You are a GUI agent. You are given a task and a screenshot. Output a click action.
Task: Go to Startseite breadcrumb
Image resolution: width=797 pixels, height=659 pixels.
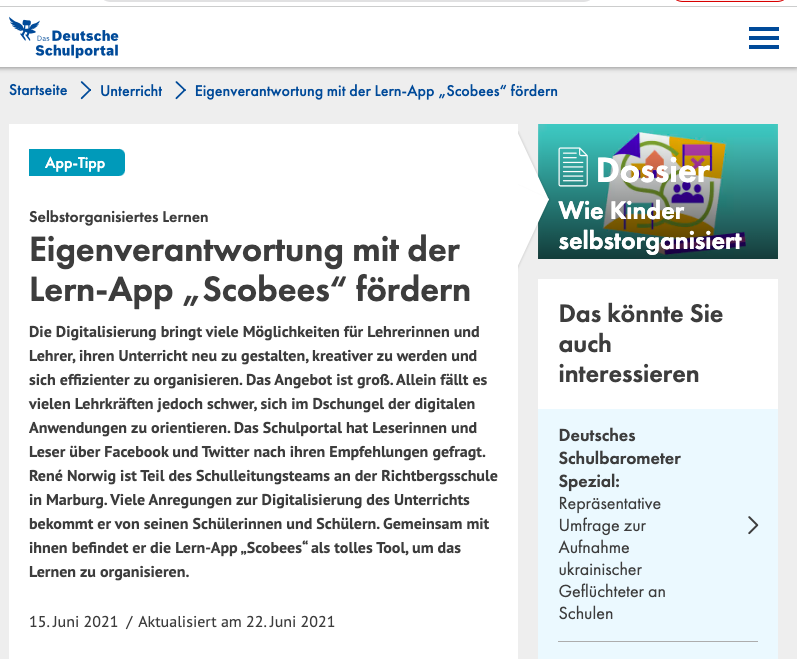point(38,90)
